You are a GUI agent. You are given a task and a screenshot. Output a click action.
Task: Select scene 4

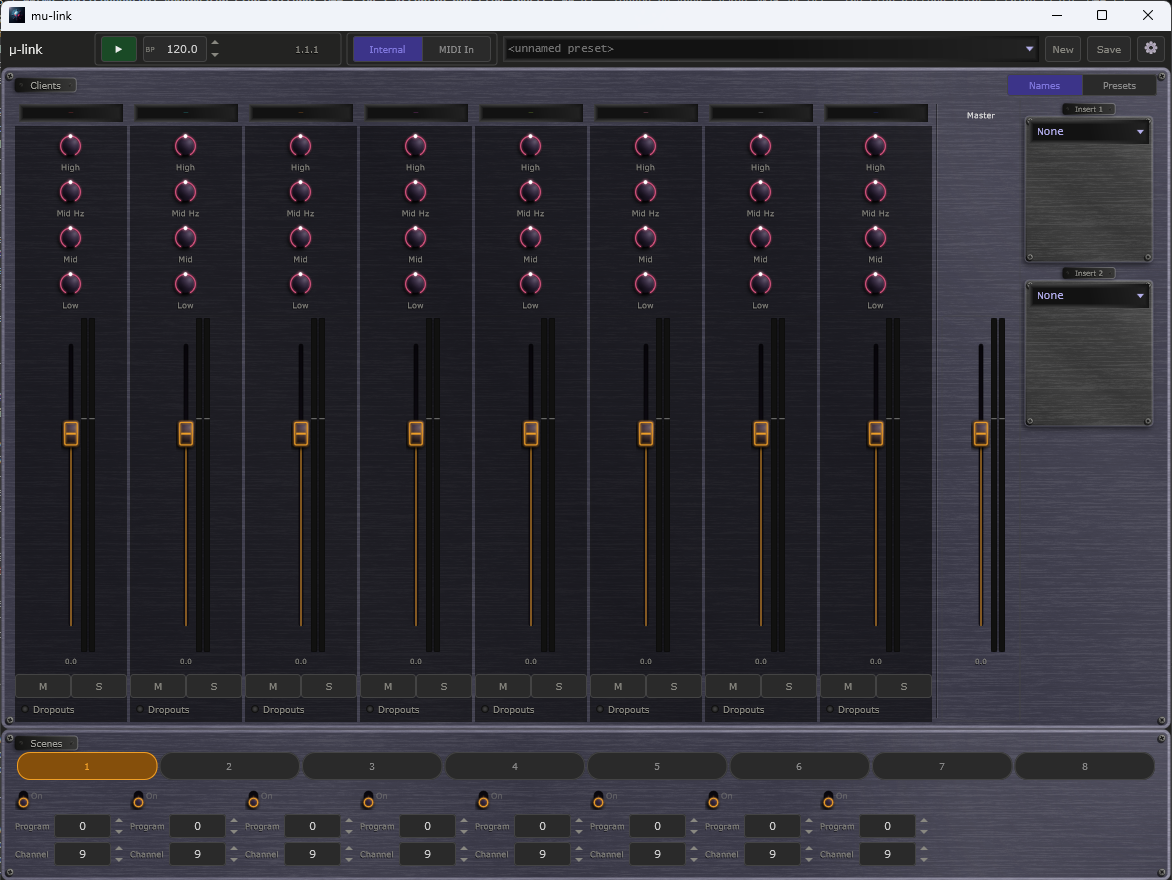click(514, 766)
